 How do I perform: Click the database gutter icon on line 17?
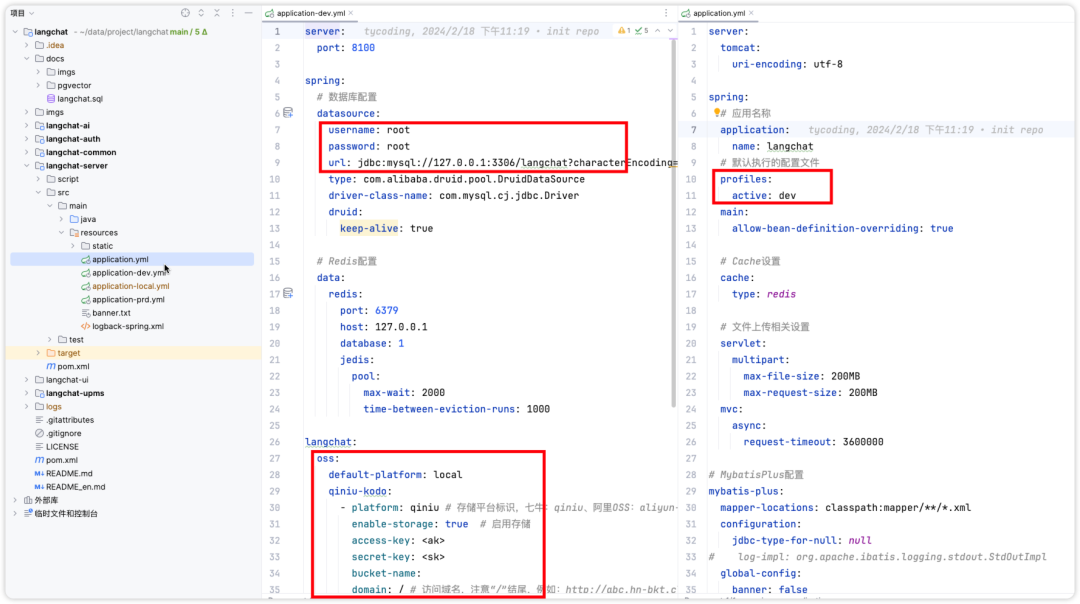[x=288, y=293]
